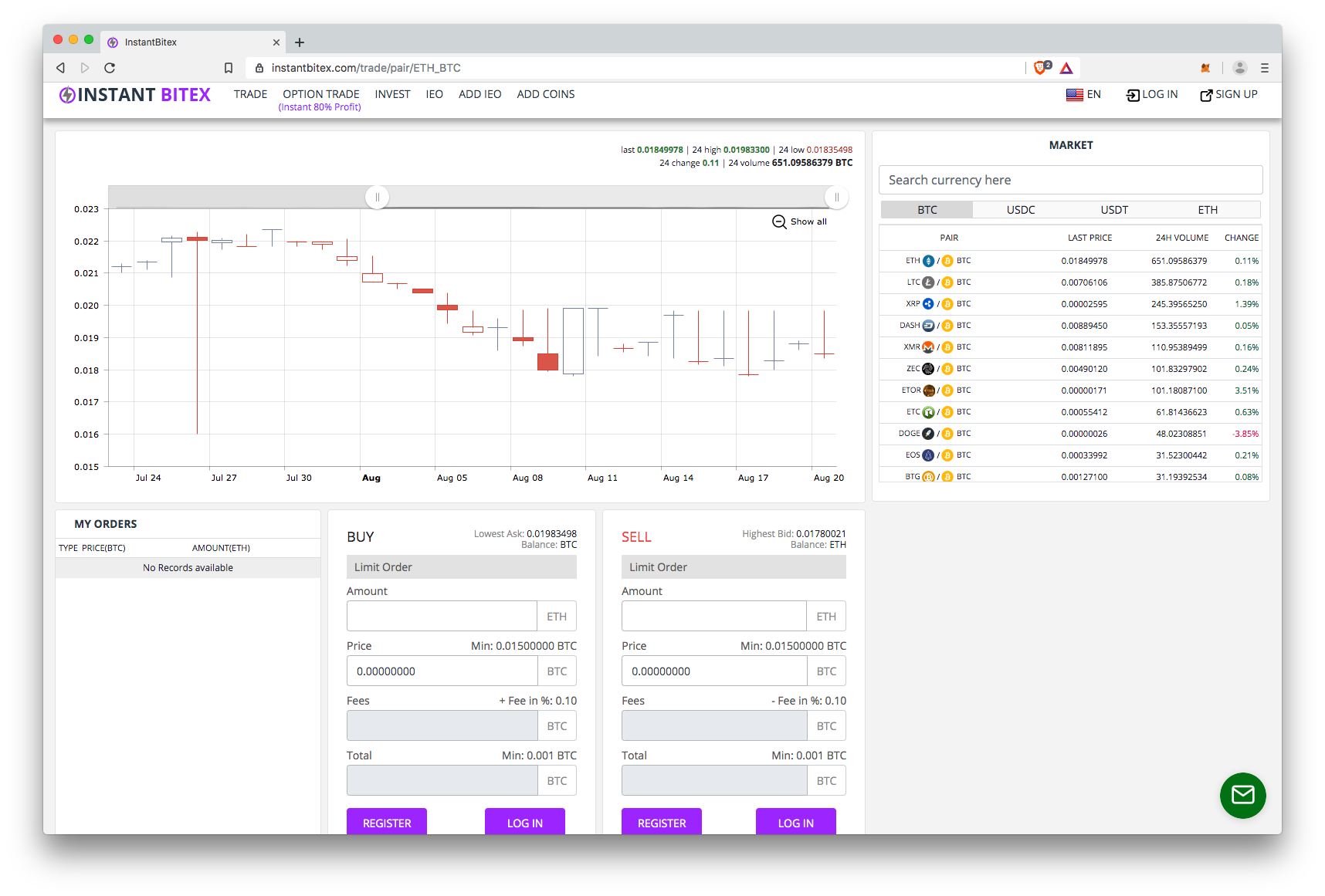Click the browser back arrow
This screenshot has width=1325, height=896.
60,68
